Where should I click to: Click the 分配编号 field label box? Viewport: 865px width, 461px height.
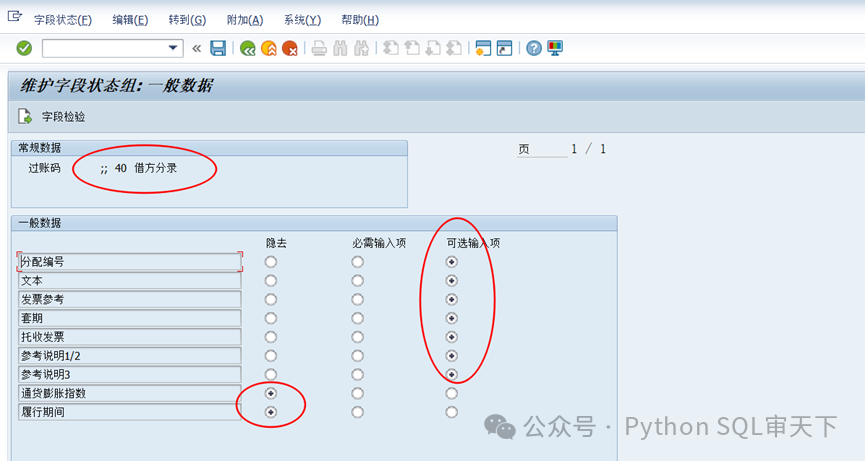pos(130,262)
